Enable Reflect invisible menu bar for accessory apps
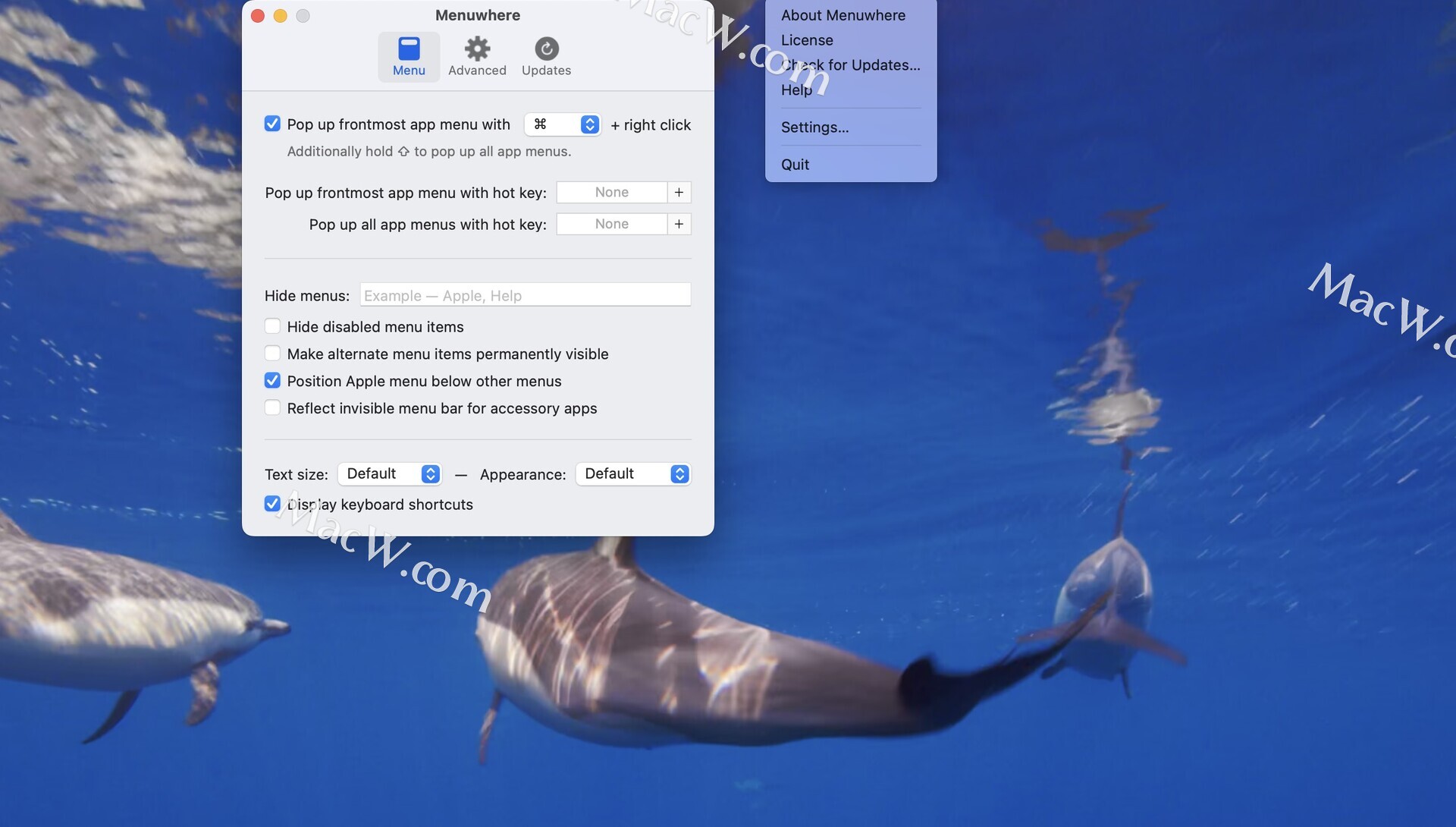Screen dimensions: 1456x827 272,408
